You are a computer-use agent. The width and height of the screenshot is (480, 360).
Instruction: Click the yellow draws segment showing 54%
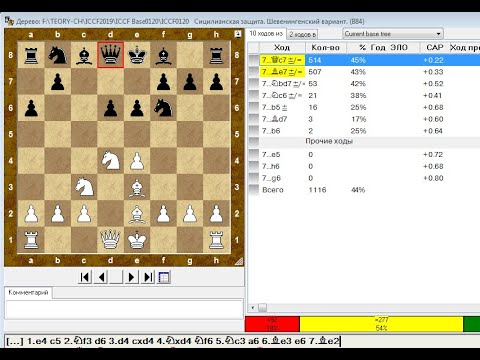point(381,324)
